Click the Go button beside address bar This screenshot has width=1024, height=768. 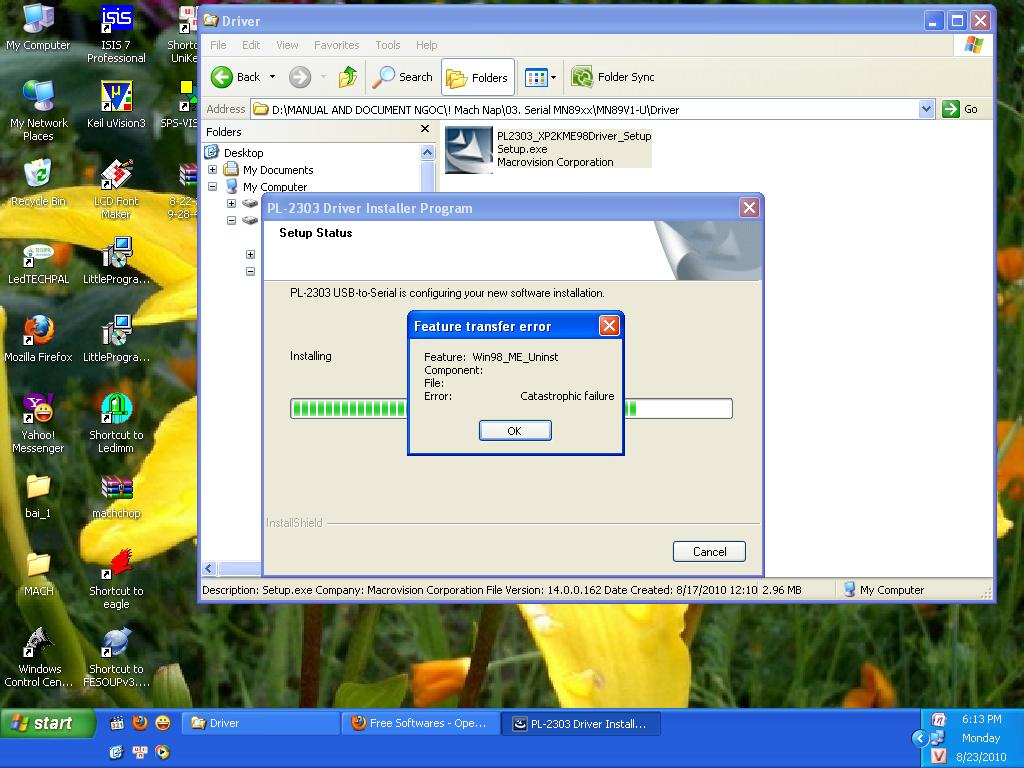[960, 109]
